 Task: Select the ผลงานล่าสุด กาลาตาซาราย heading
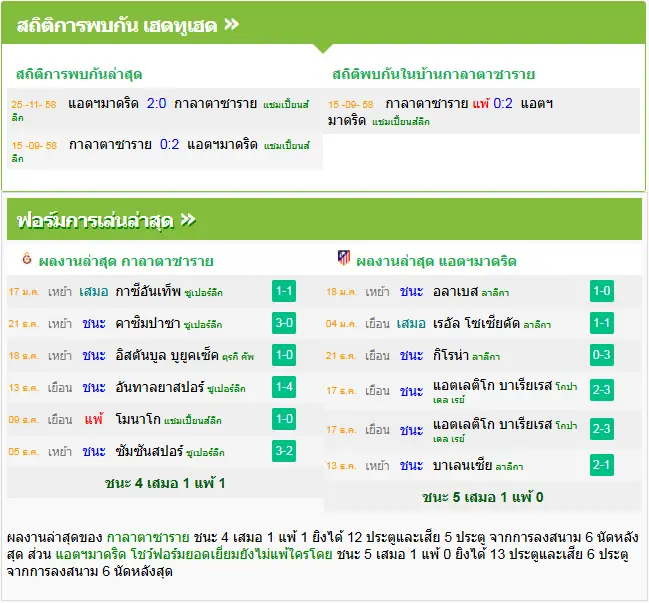pos(126,261)
